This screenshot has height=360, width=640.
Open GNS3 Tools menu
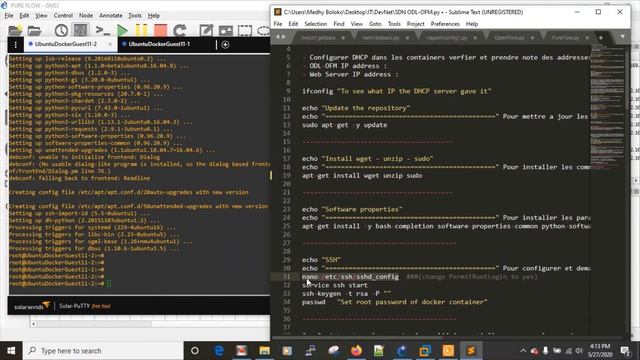tap(135, 16)
